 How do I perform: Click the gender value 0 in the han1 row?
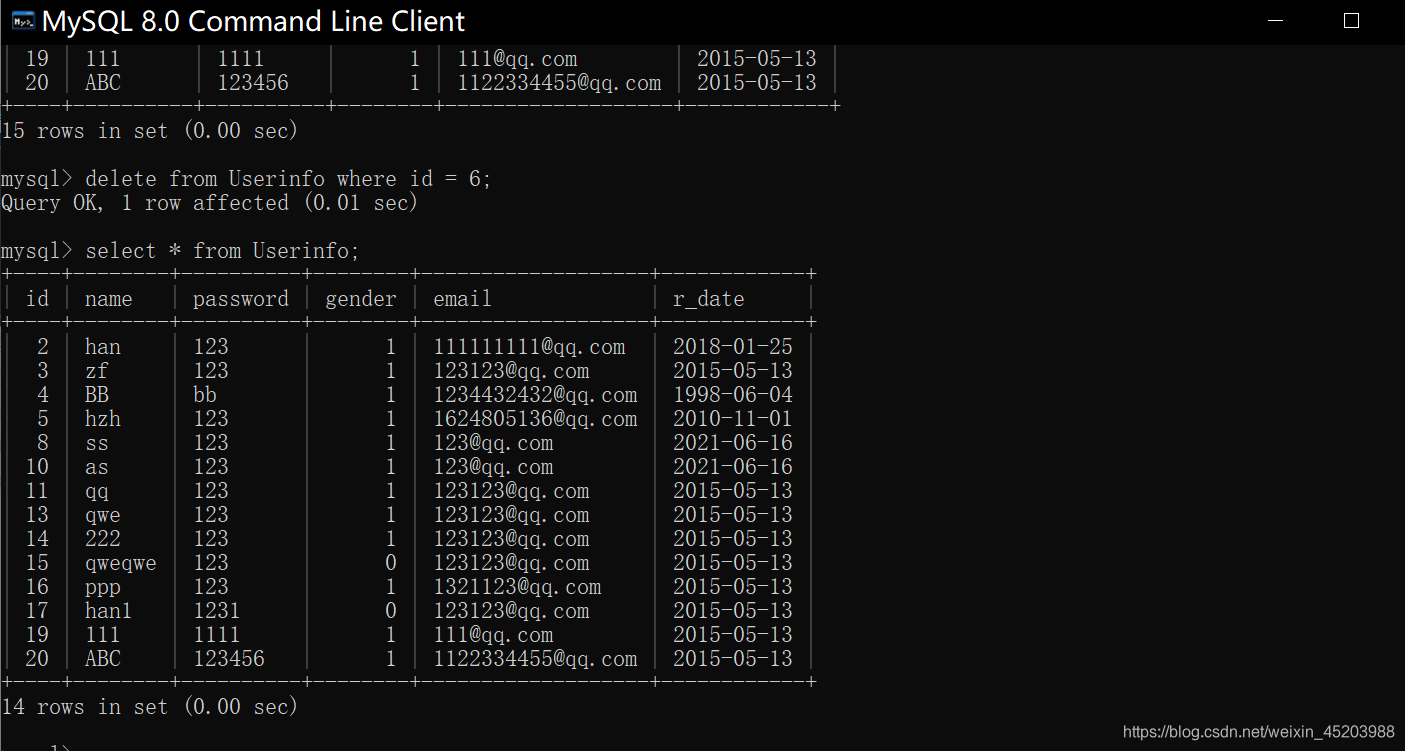point(391,611)
